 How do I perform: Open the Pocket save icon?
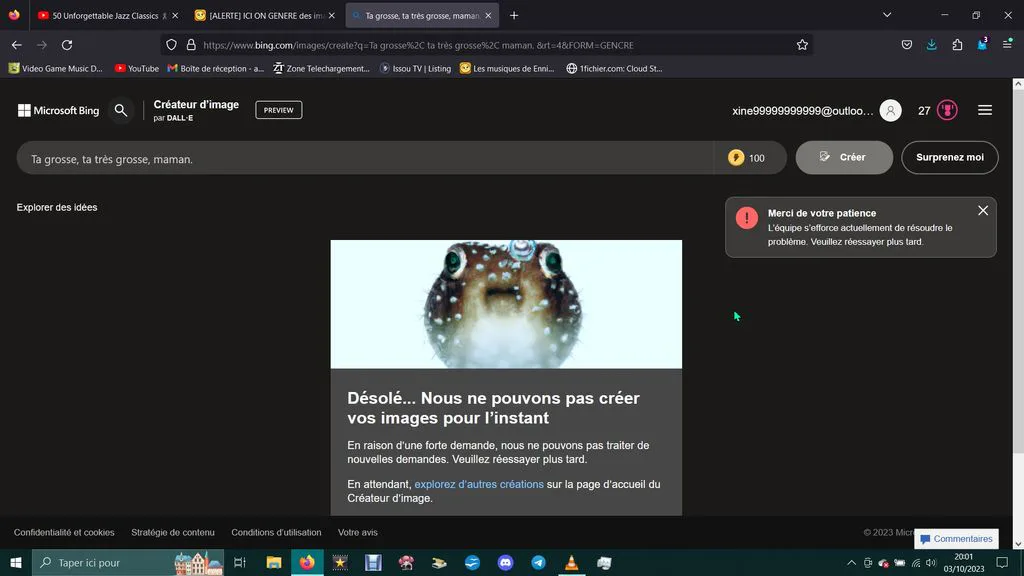(x=906, y=45)
